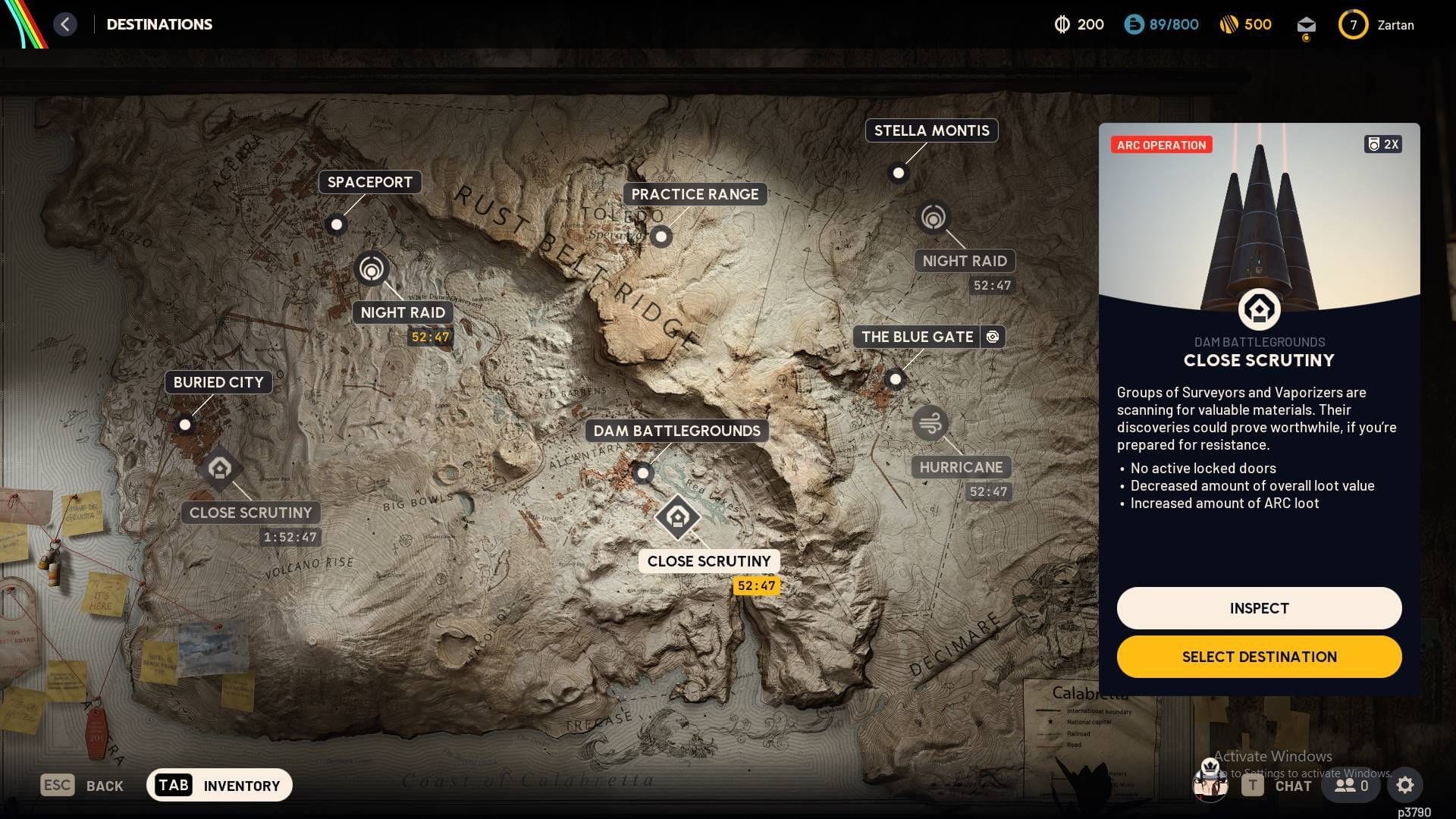The image size is (1456, 819).
Task: Open the CHAT panel
Action: 1291,786
